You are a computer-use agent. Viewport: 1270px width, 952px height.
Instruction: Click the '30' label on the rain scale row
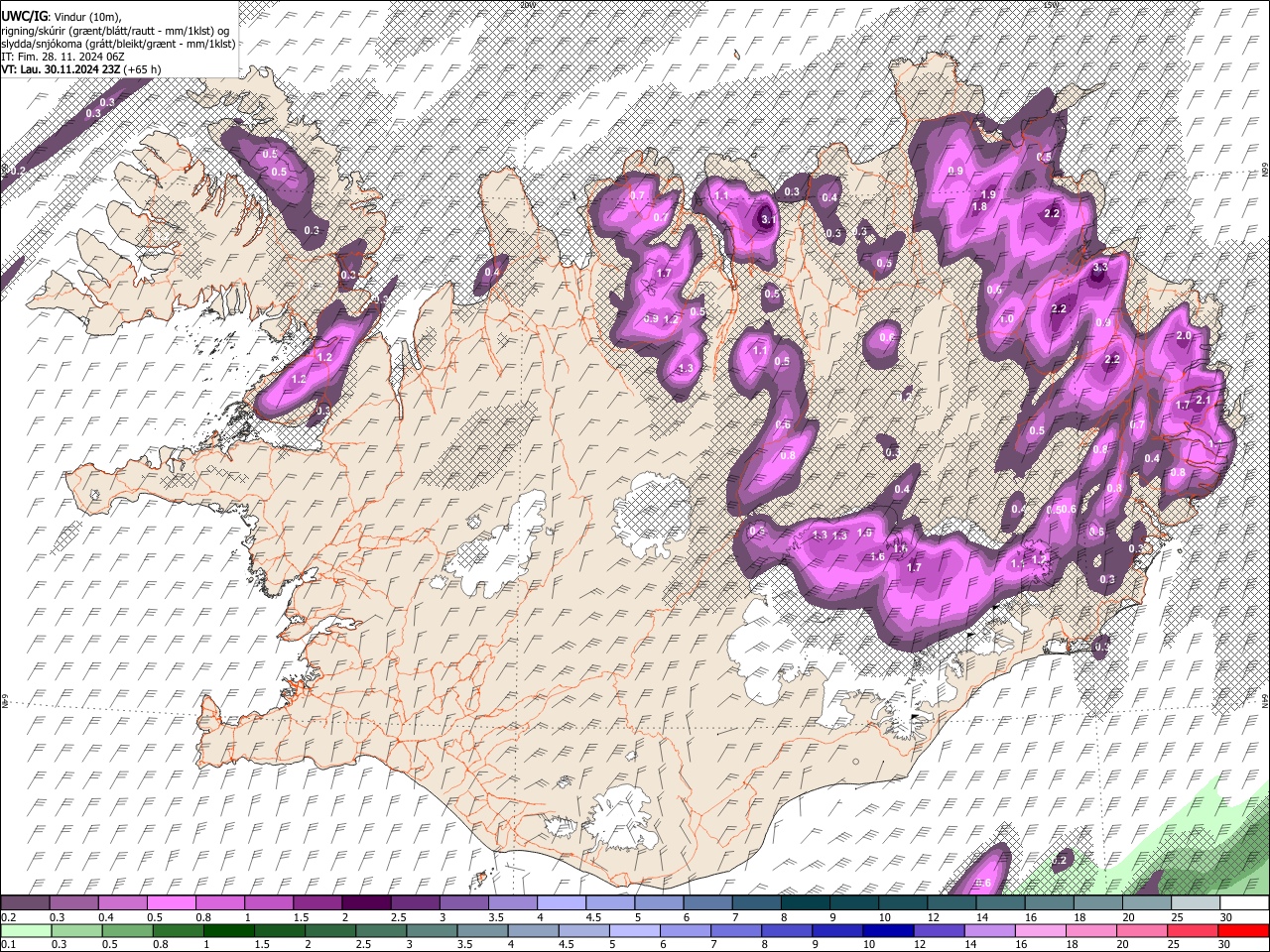click(1223, 944)
